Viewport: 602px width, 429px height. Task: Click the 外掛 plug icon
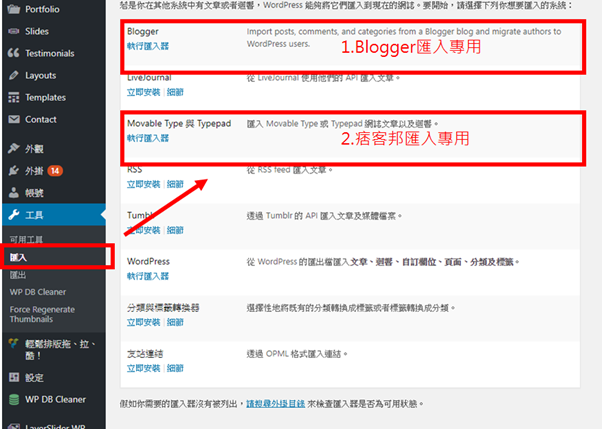pos(14,171)
